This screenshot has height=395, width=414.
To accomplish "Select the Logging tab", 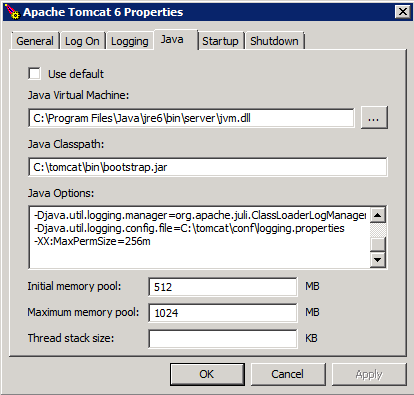I will (x=130, y=41).
